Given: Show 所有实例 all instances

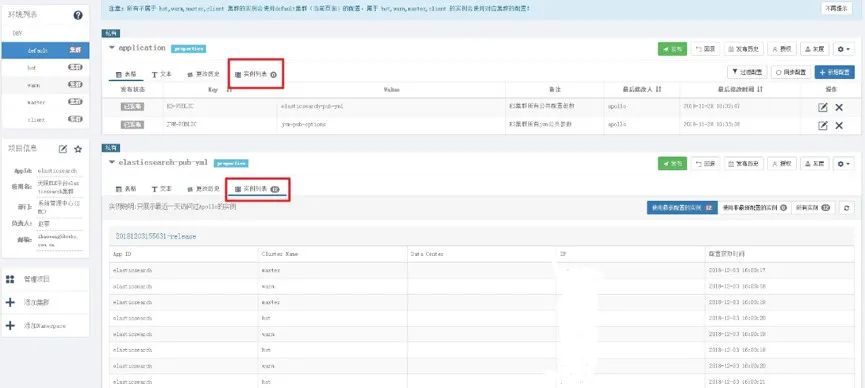Looking at the screenshot, I should coord(813,208).
